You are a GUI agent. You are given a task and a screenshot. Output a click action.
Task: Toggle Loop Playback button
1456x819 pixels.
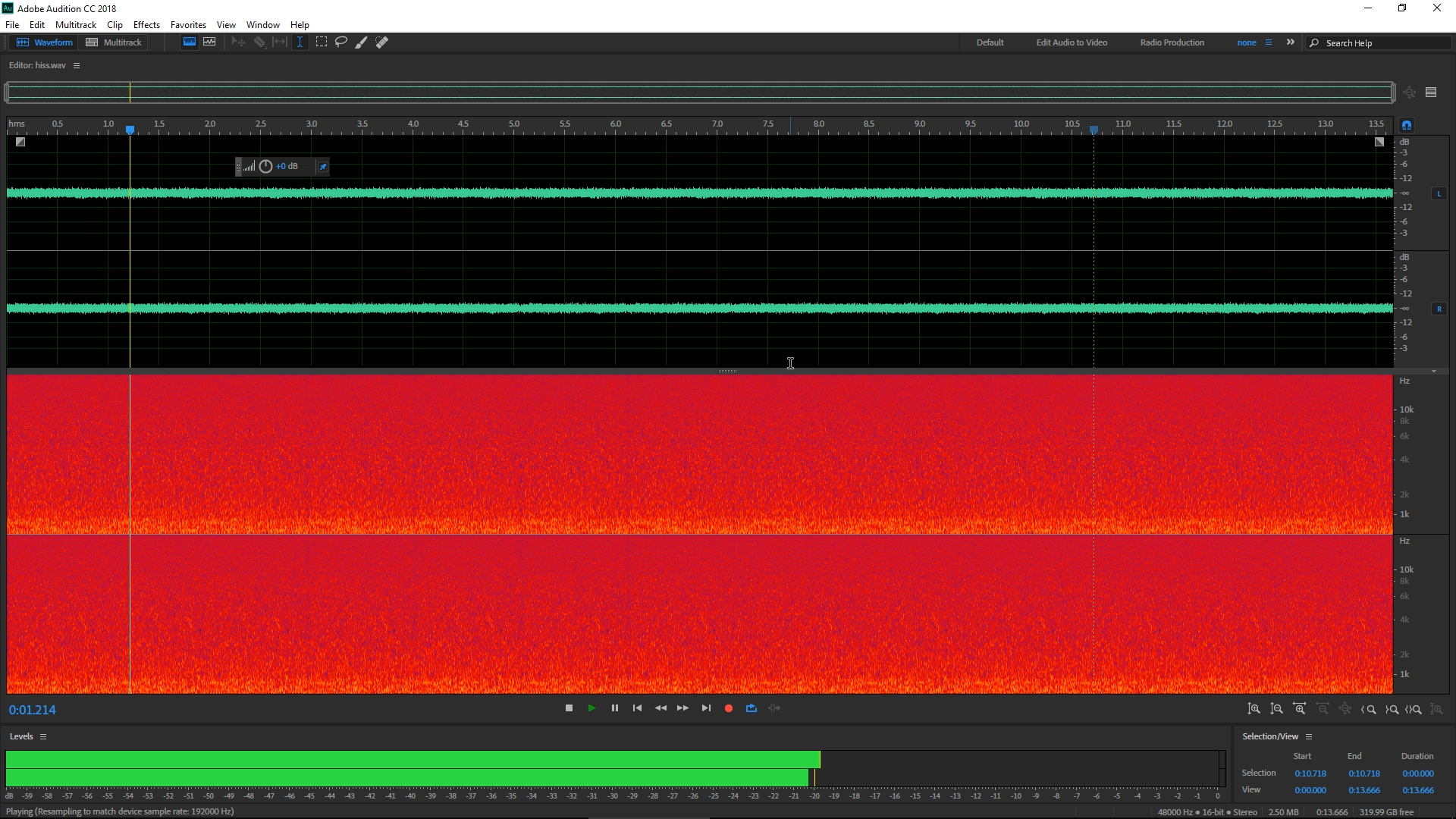[752, 708]
